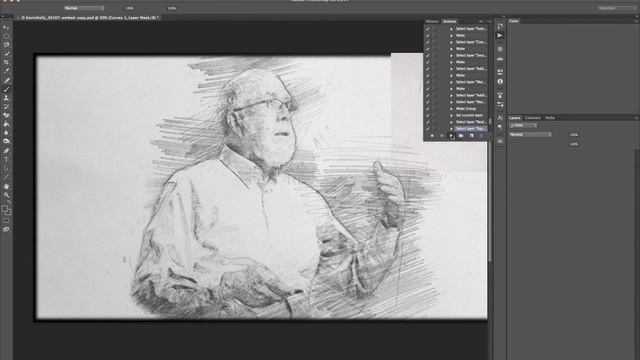Delete the selected action step
This screenshot has height=360, width=640.
click(x=481, y=136)
